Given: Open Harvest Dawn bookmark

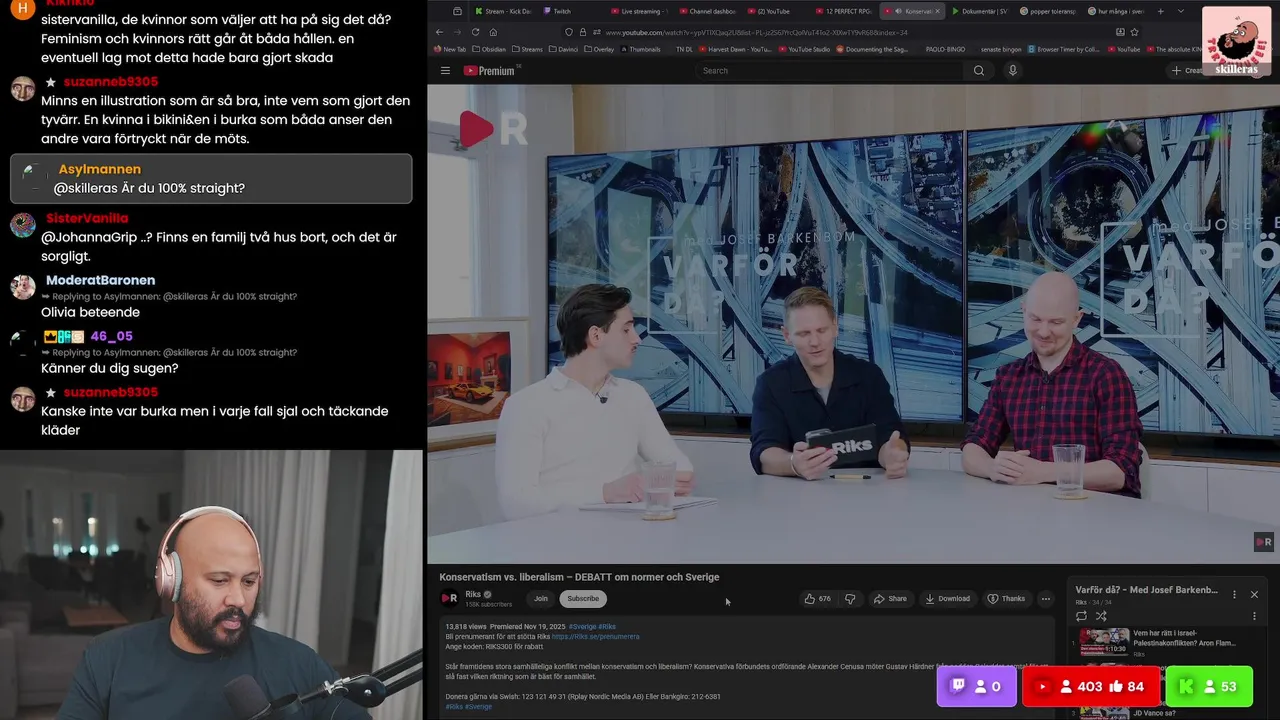Looking at the screenshot, I should tap(735, 49).
